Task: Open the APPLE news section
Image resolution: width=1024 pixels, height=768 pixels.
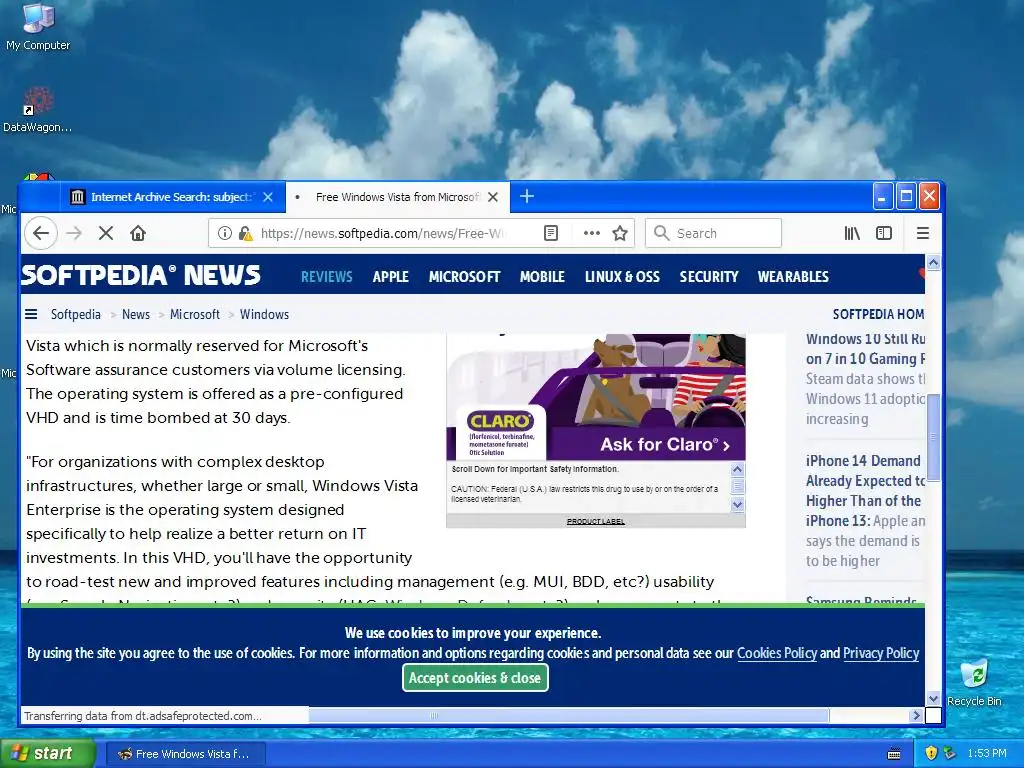Action: click(391, 277)
